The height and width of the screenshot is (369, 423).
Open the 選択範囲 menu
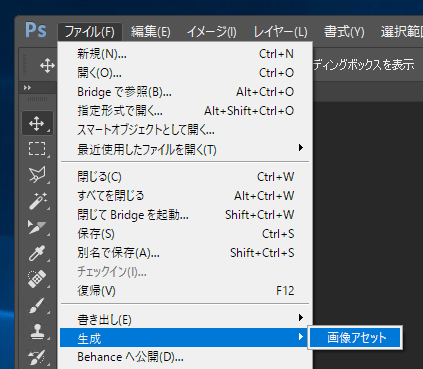(x=401, y=32)
